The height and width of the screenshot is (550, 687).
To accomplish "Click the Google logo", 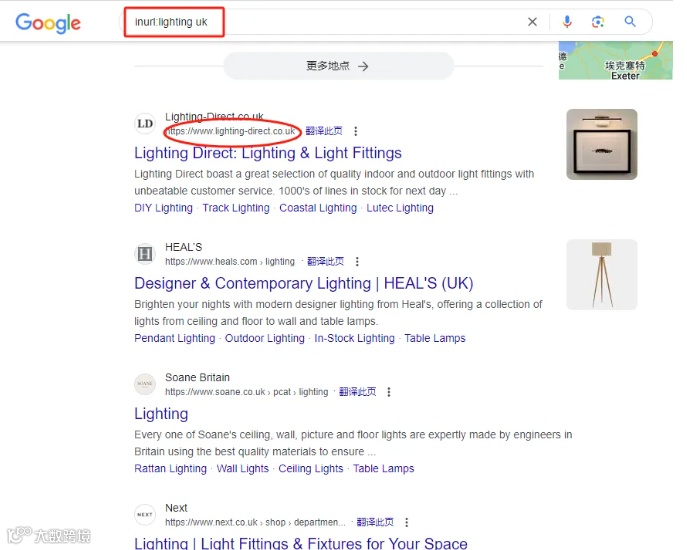I will 48,23.
